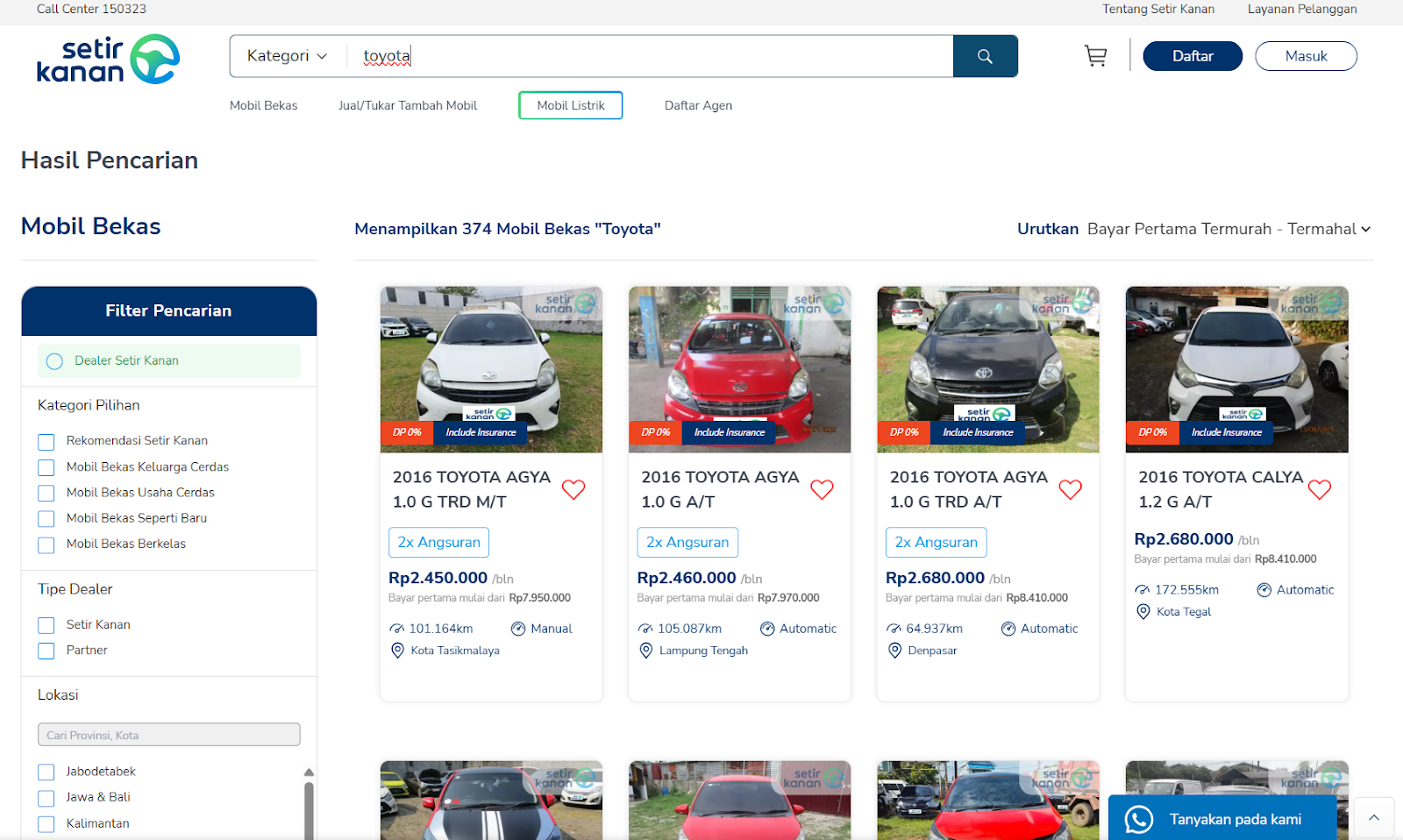The height and width of the screenshot is (840, 1403).
Task: Click the WhatsApp icon in Tanyakan pada kami
Action: click(x=1139, y=820)
